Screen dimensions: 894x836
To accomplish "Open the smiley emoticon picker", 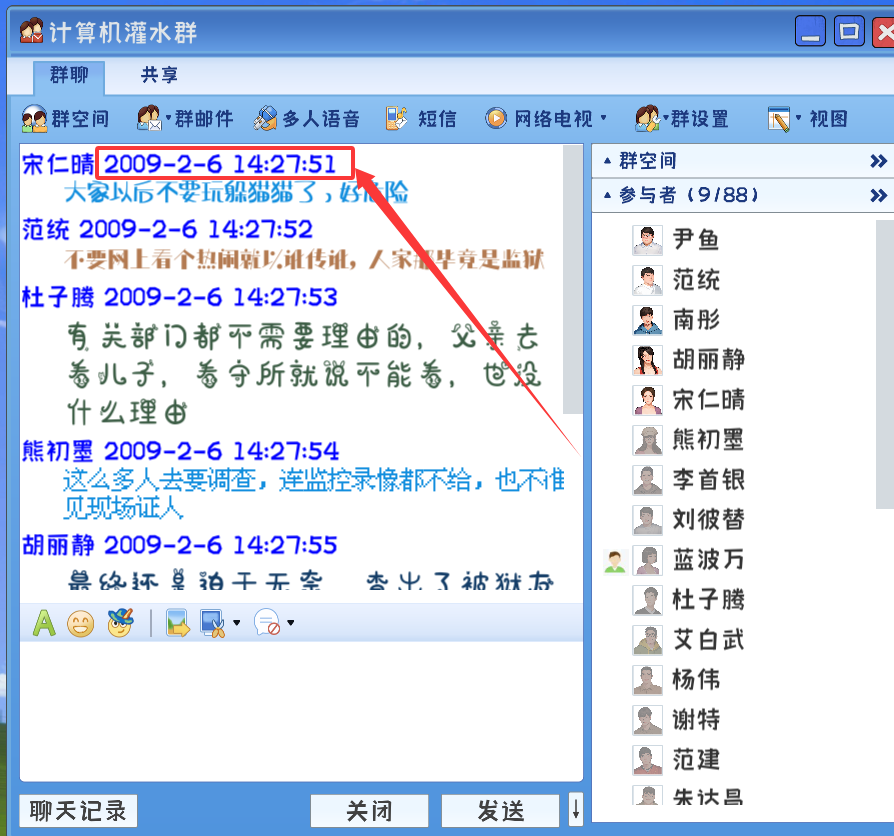I will 80,623.
